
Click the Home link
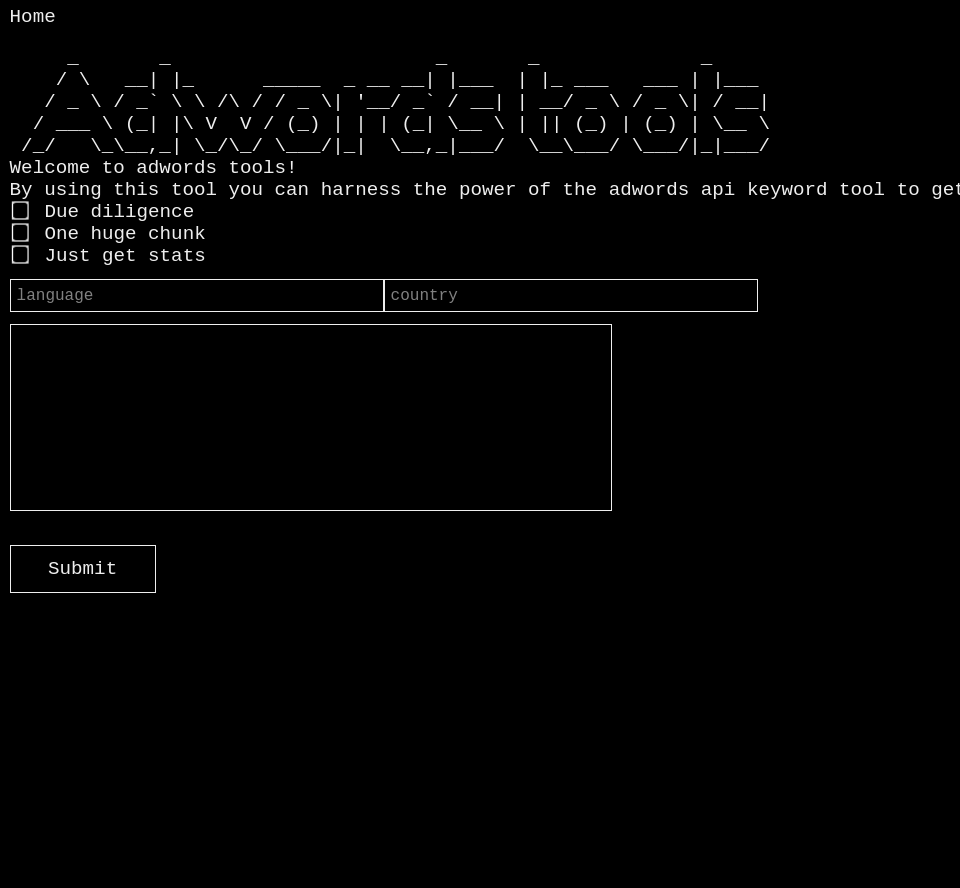click(x=32, y=17)
